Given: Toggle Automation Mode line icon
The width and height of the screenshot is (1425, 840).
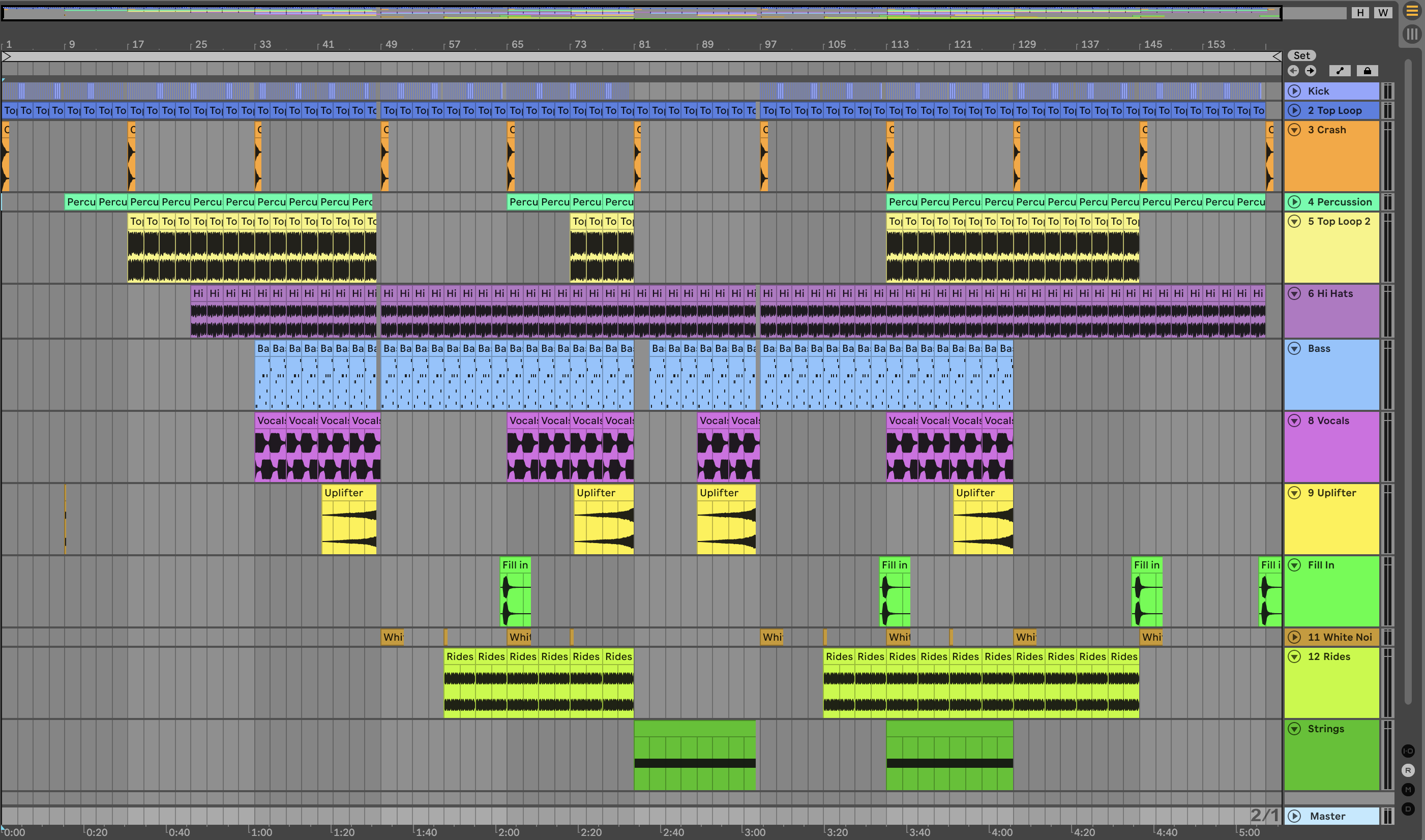Looking at the screenshot, I should pos(1340,71).
